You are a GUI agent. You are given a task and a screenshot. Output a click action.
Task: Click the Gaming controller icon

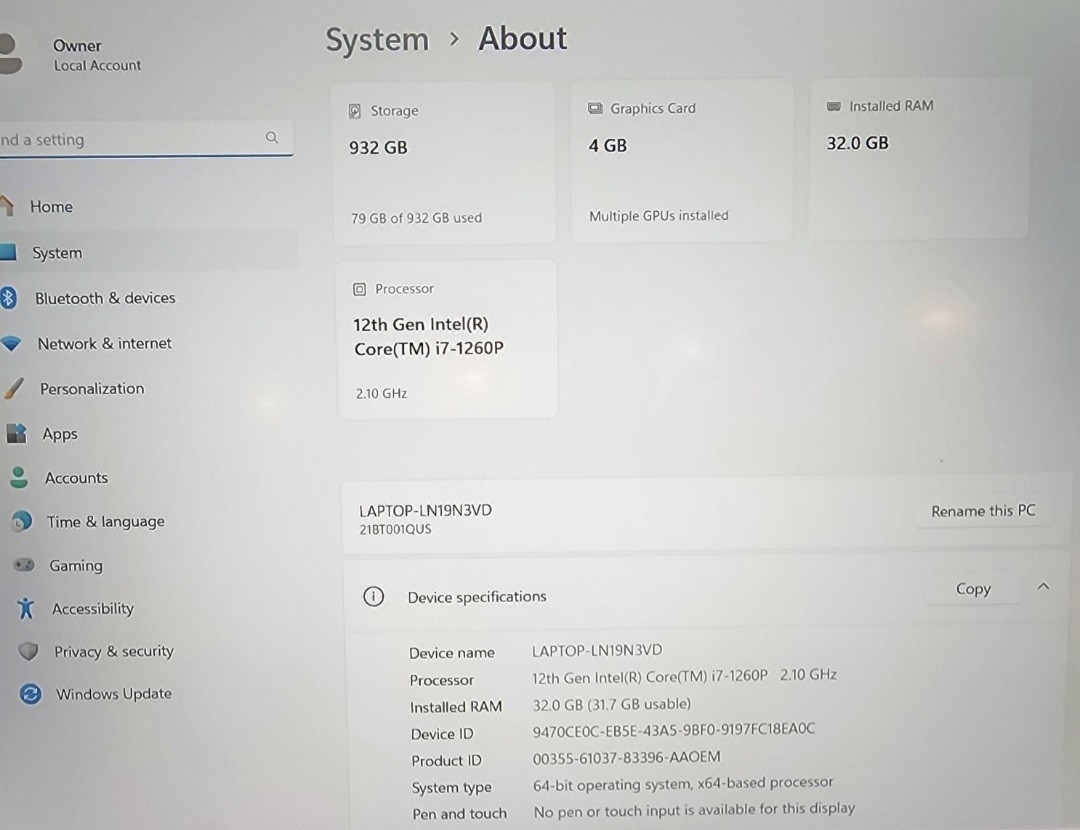[x=24, y=565]
